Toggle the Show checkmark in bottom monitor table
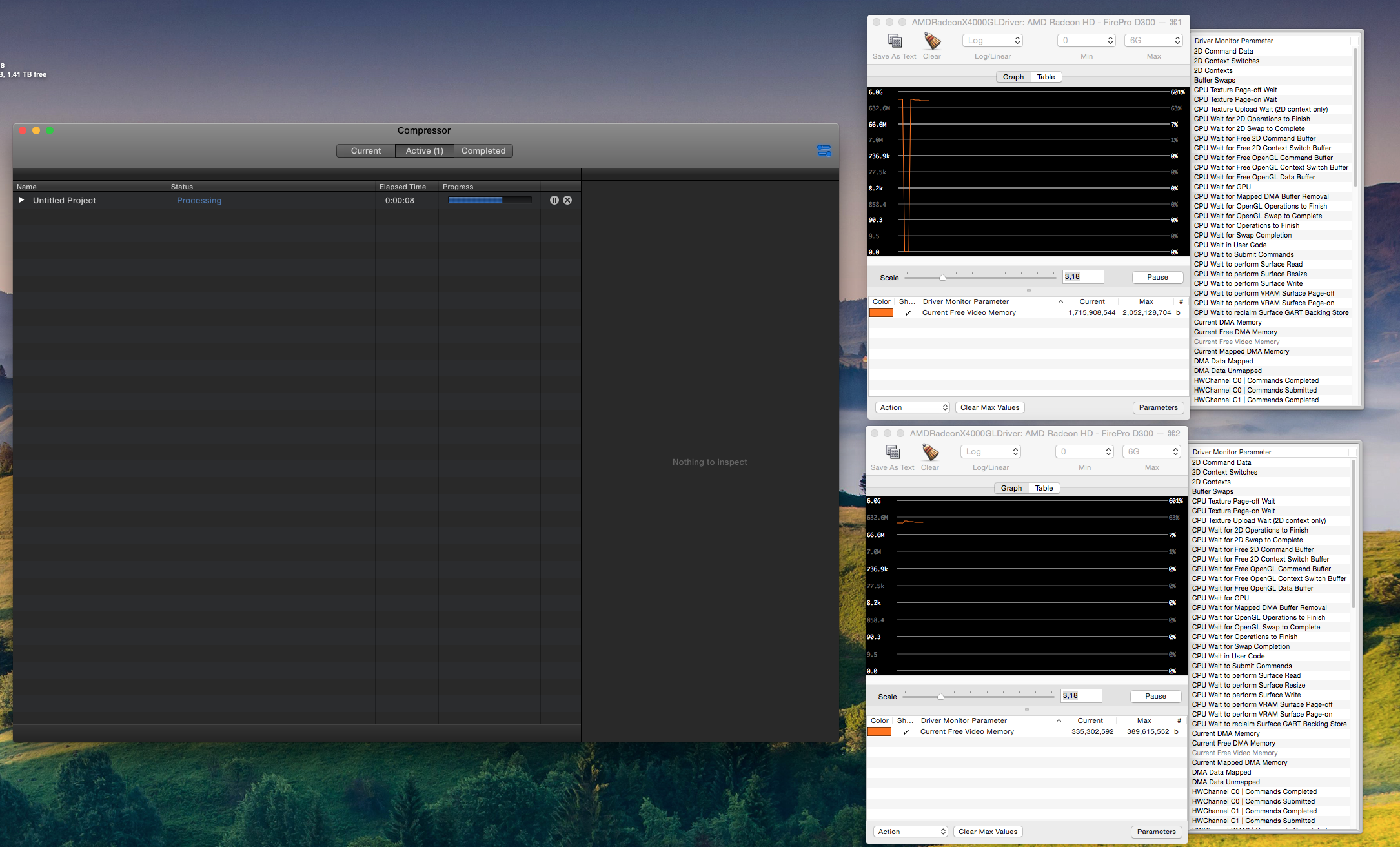The image size is (1400, 847). click(906, 732)
